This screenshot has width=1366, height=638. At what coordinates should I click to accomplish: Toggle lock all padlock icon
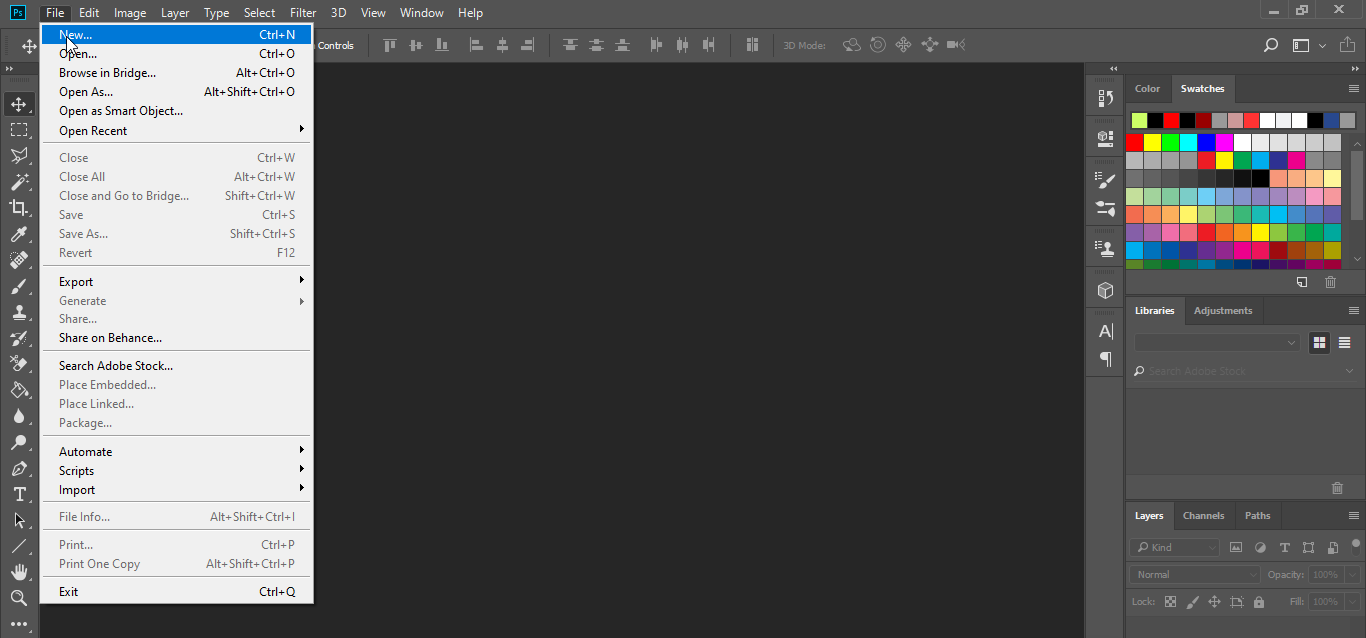(x=1259, y=602)
